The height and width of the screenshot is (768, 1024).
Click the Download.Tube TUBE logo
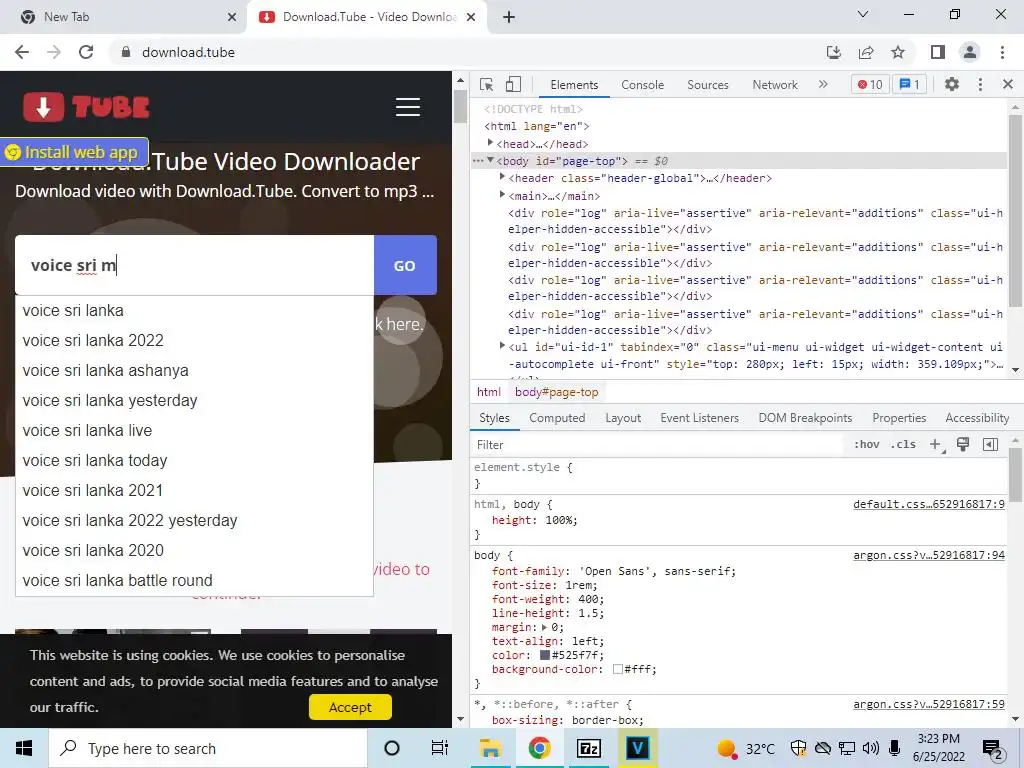point(86,107)
